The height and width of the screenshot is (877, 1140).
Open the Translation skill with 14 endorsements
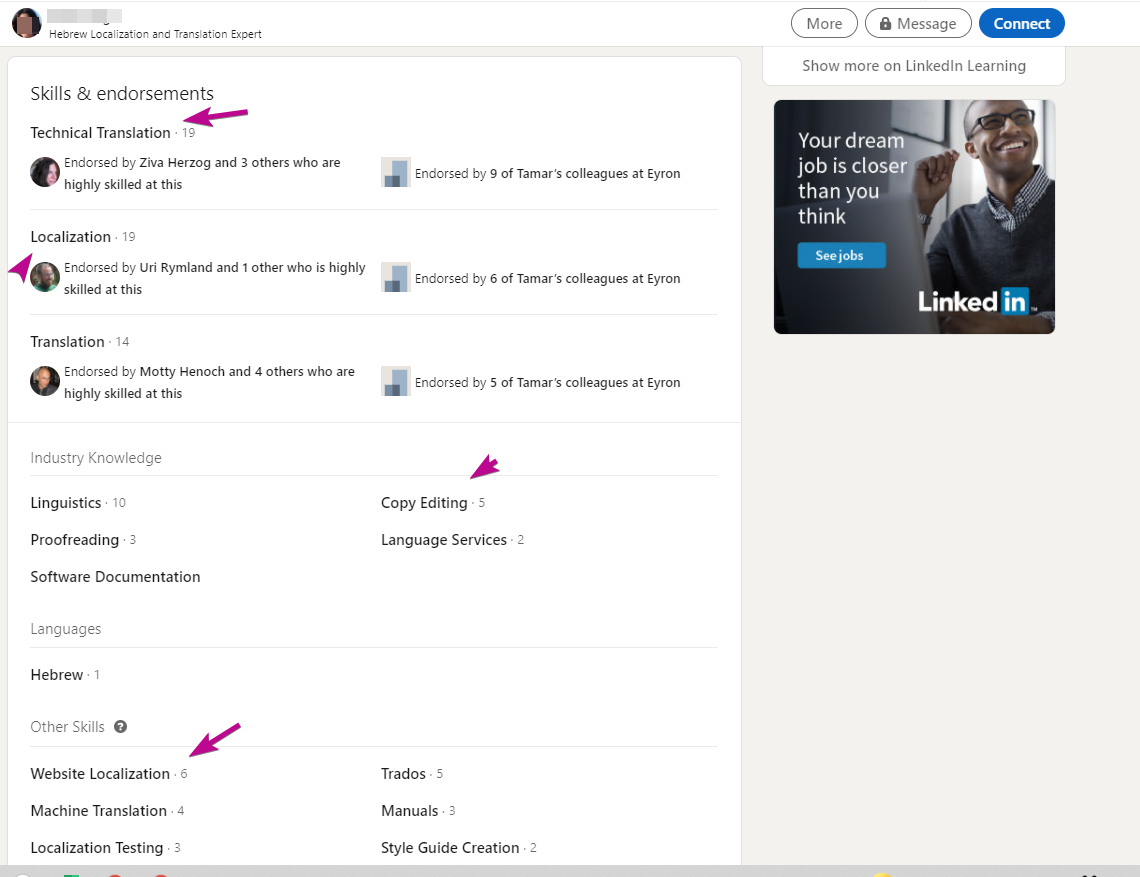[x=68, y=342]
